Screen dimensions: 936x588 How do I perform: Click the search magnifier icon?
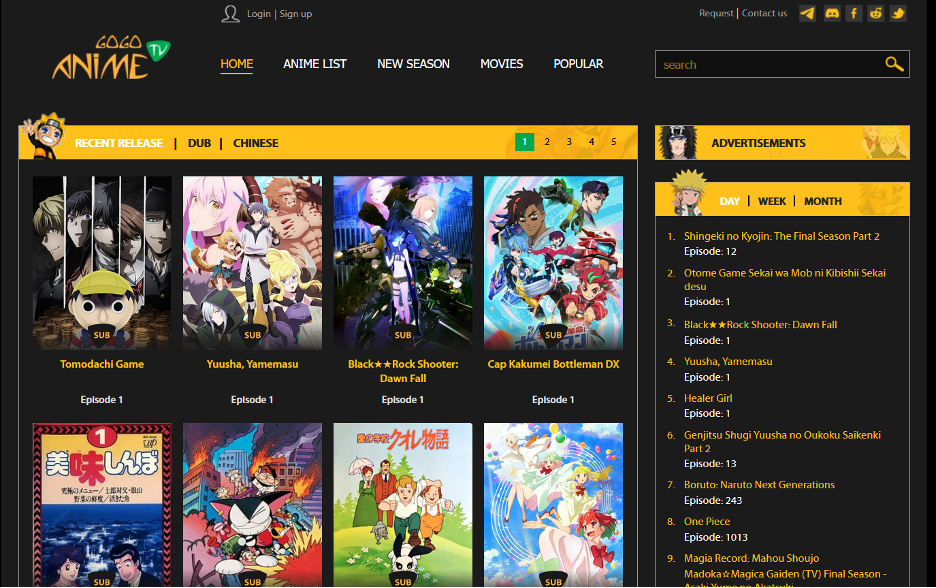click(894, 64)
